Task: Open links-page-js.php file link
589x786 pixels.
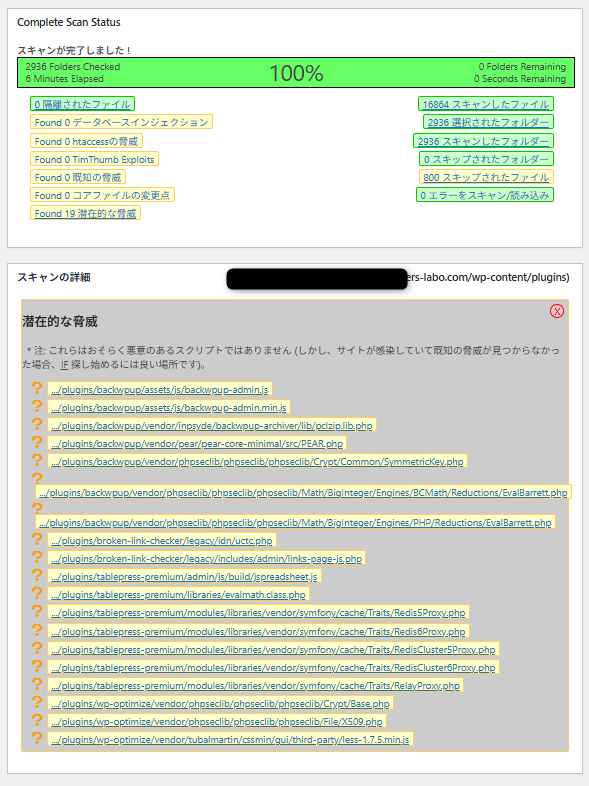Action: (x=207, y=558)
